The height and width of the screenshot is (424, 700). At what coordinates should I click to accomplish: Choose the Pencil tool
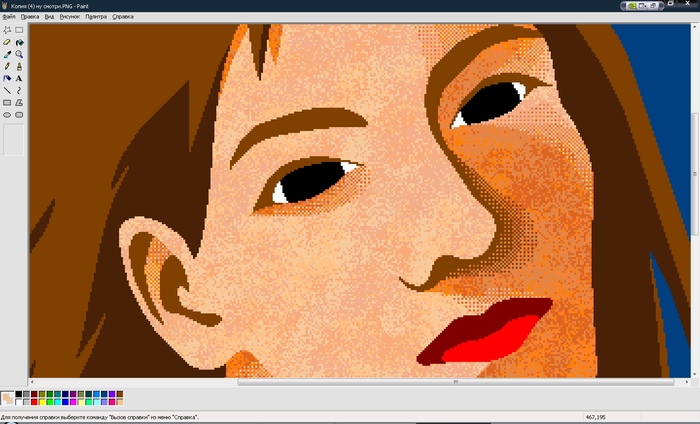[x=8, y=66]
